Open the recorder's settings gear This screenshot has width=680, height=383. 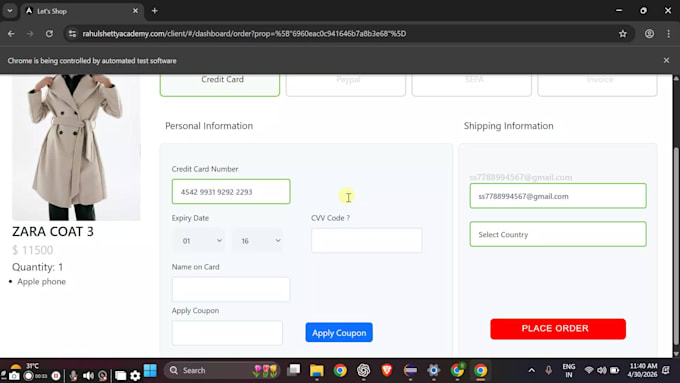pos(135,376)
